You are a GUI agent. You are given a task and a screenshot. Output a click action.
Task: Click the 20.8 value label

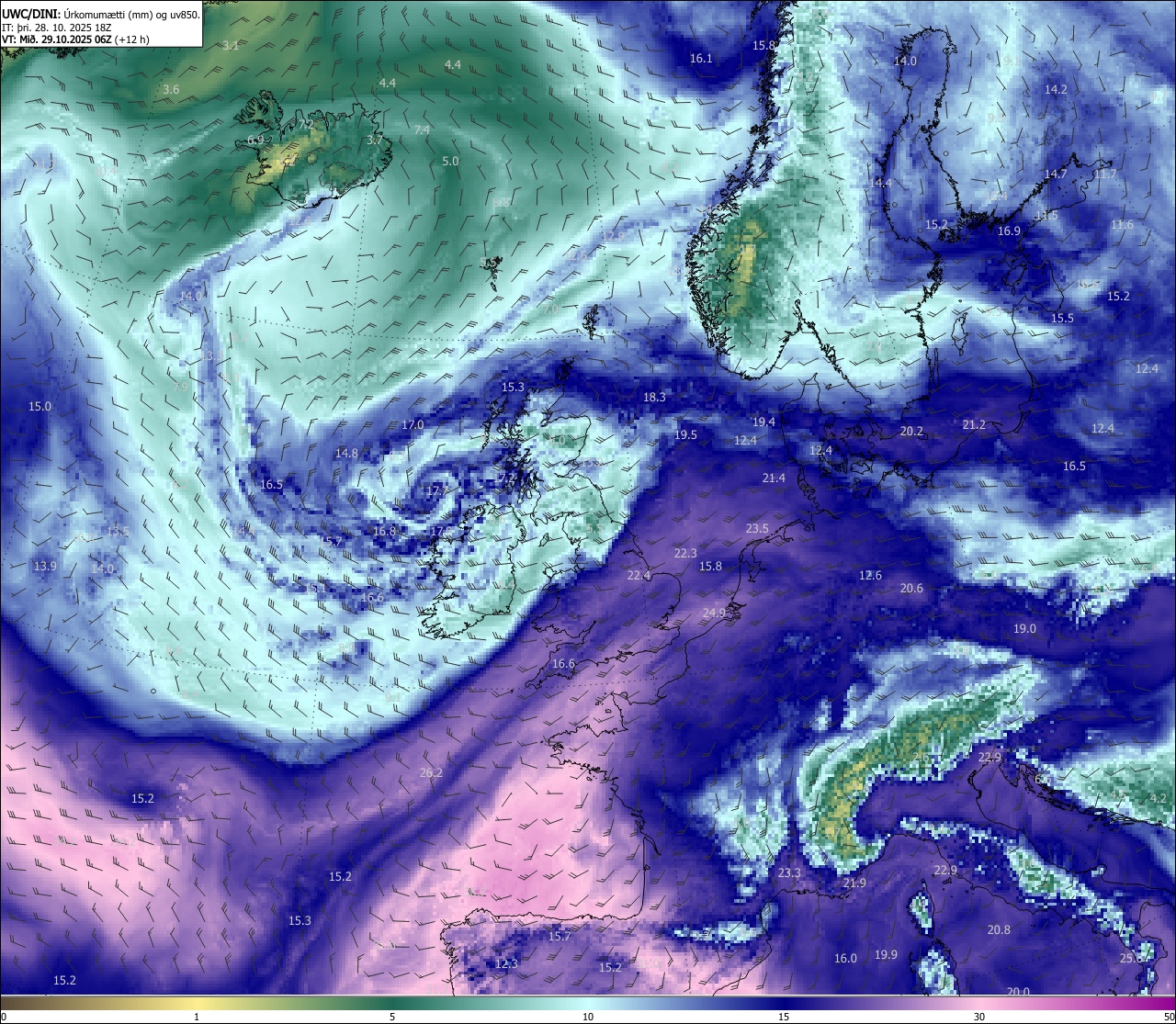pyautogui.click(x=999, y=929)
